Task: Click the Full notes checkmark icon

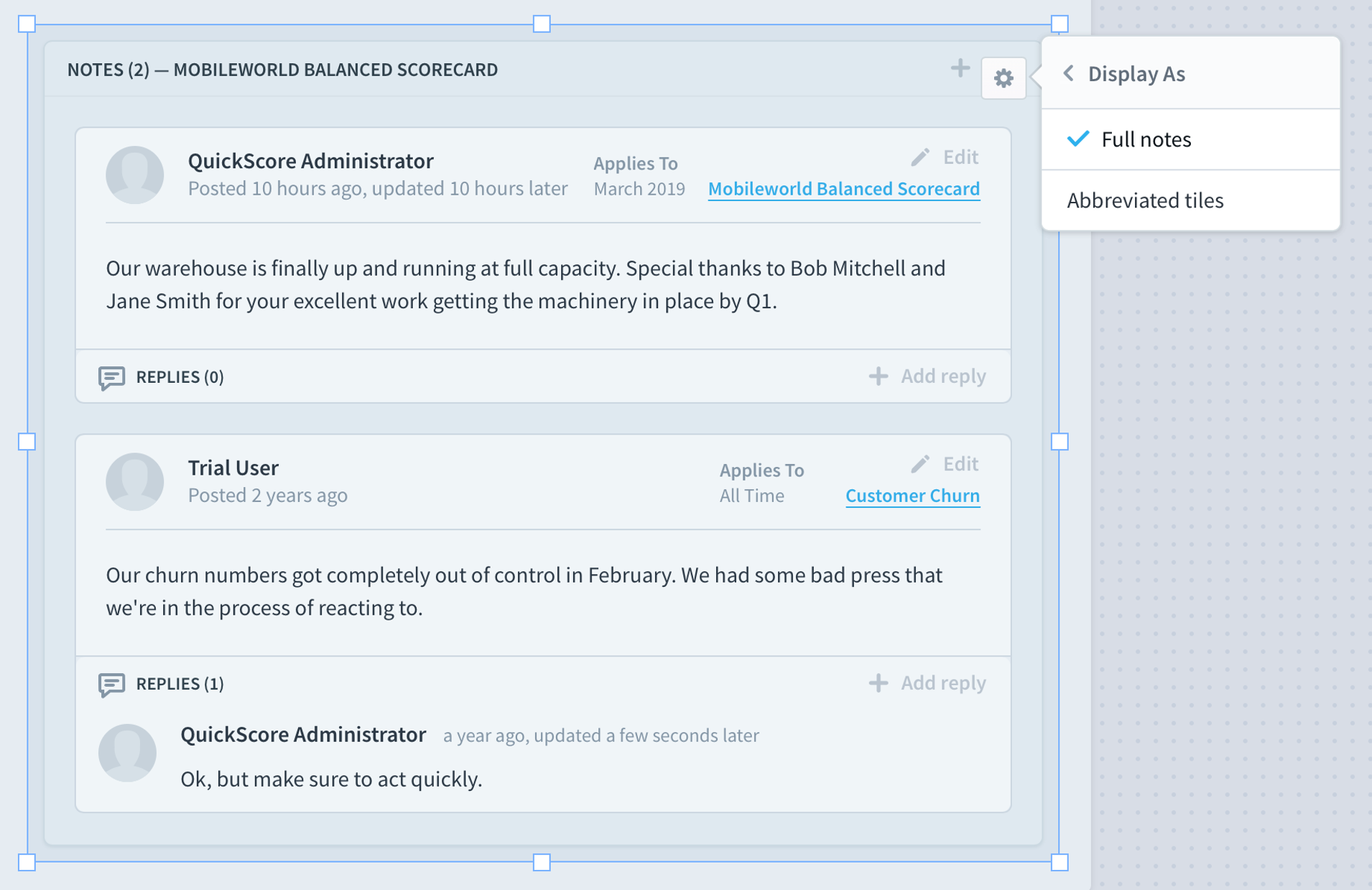Action: point(1077,139)
